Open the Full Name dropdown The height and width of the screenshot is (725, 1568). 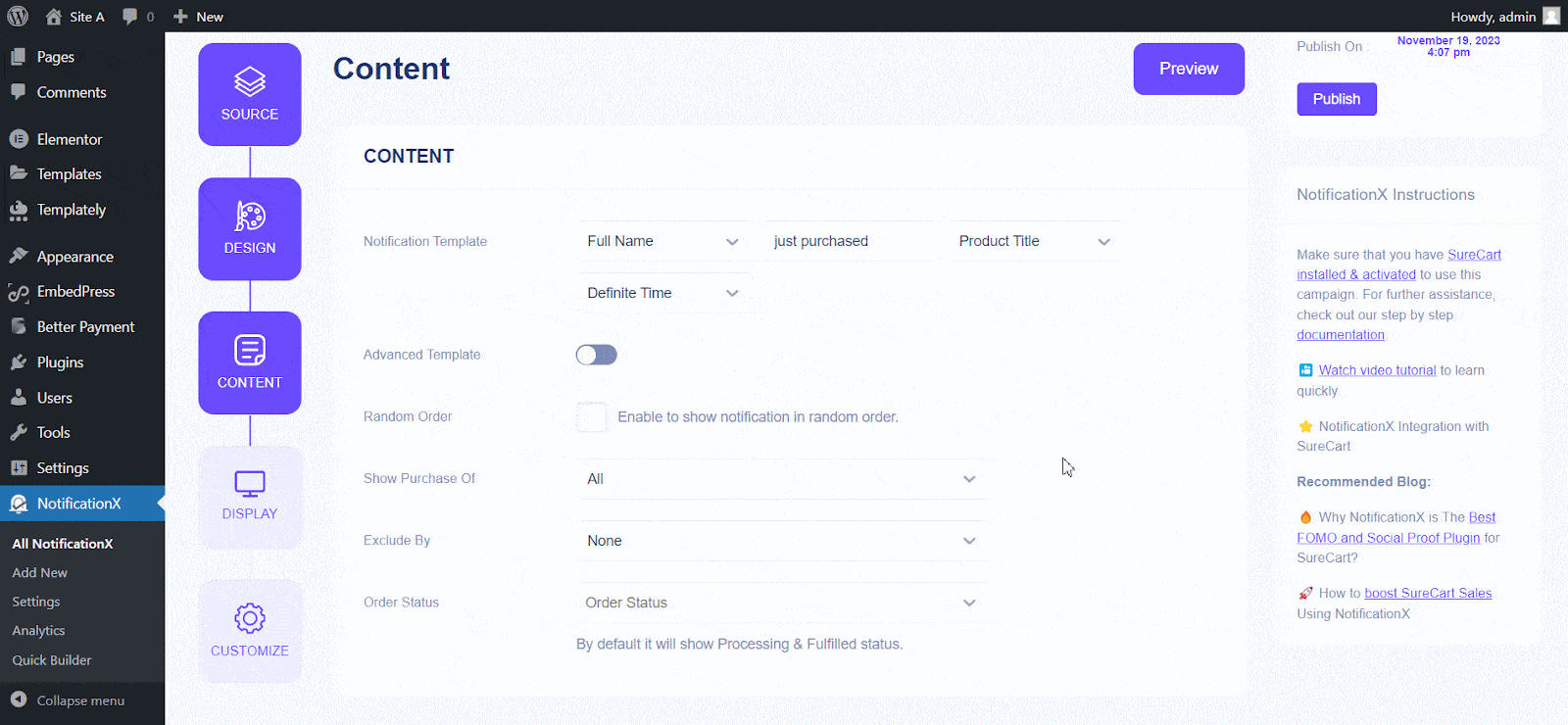[x=662, y=241]
